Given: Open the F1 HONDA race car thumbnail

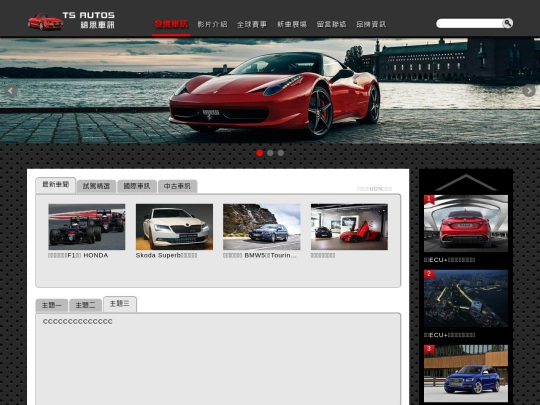Looking at the screenshot, I should coord(87,227).
